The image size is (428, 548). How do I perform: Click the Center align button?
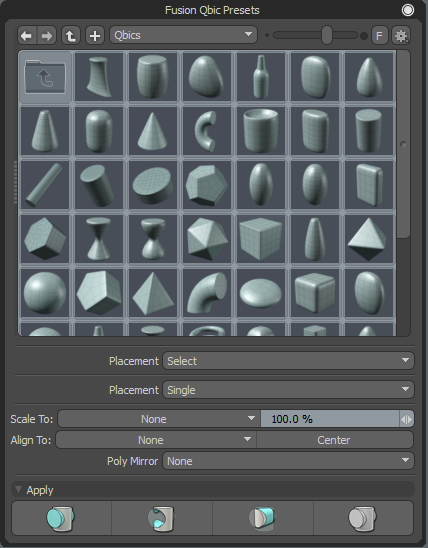pos(335,440)
